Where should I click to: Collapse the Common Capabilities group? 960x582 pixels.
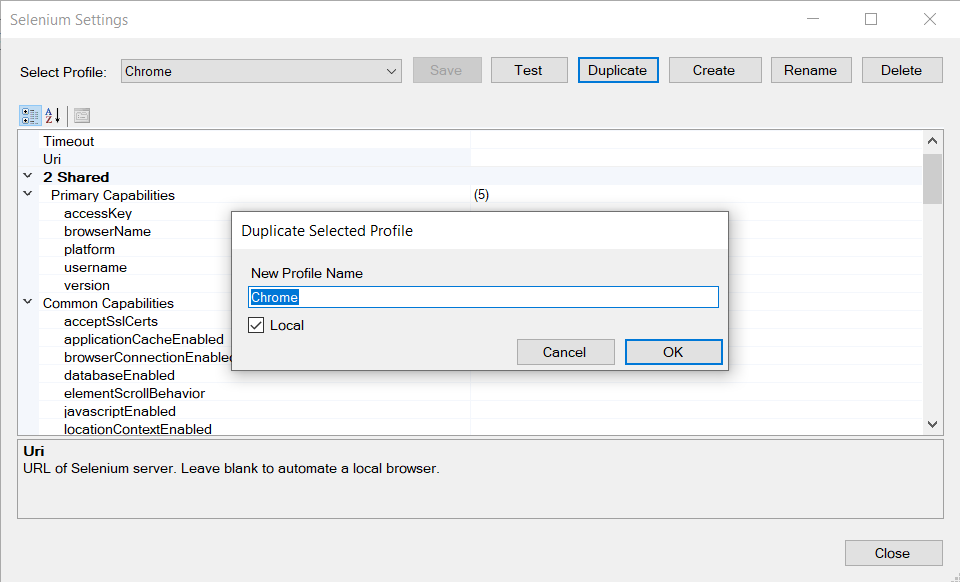click(x=28, y=302)
